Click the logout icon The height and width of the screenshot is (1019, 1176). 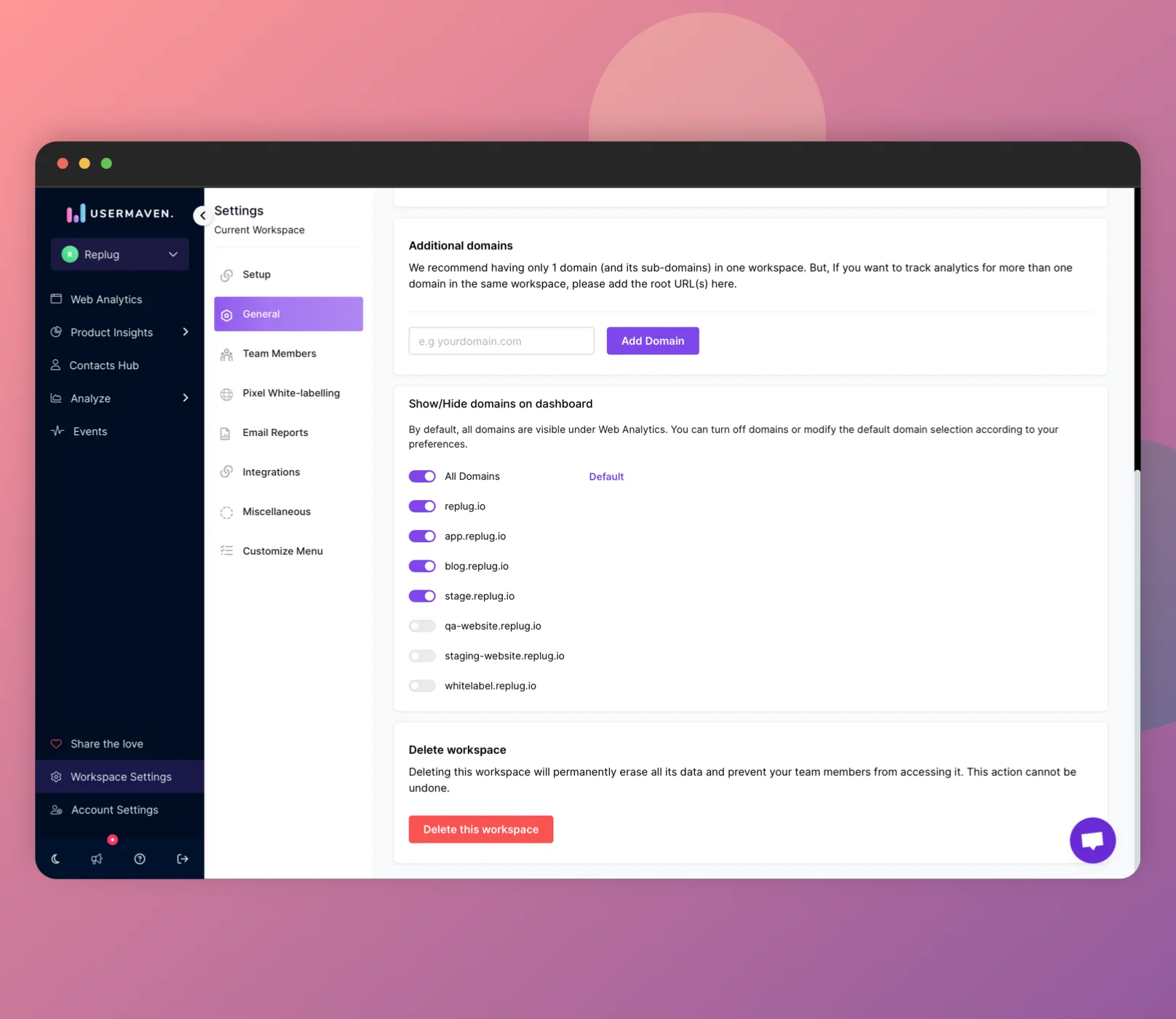[183, 859]
